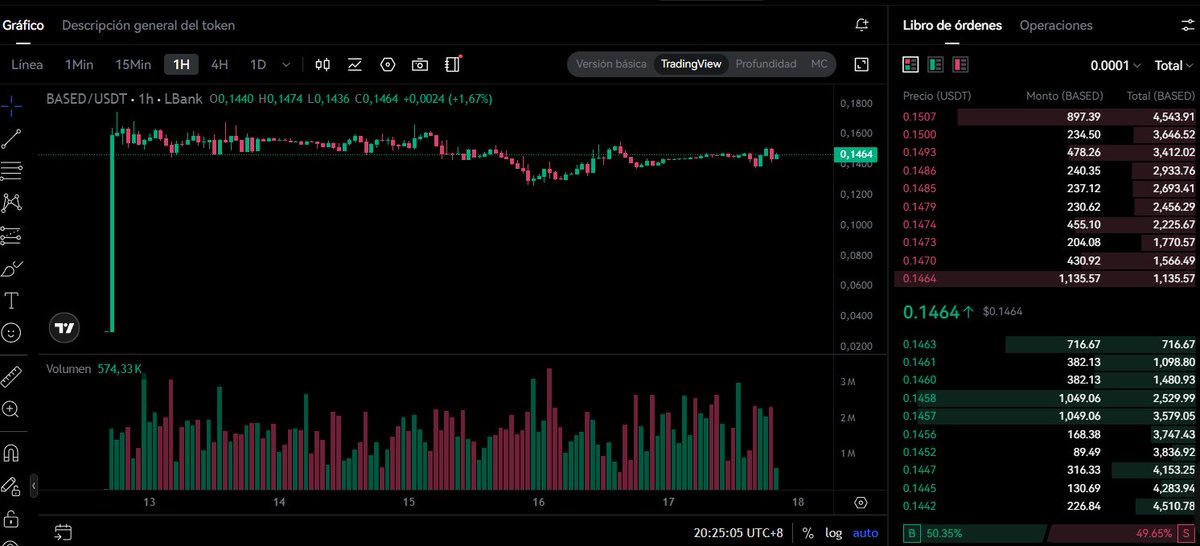Switch to Libro de órdenes tab

click(x=952, y=25)
